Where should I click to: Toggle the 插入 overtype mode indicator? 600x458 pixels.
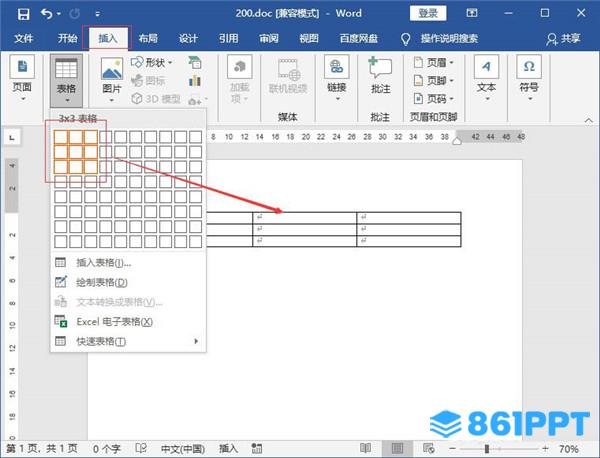tap(228, 448)
